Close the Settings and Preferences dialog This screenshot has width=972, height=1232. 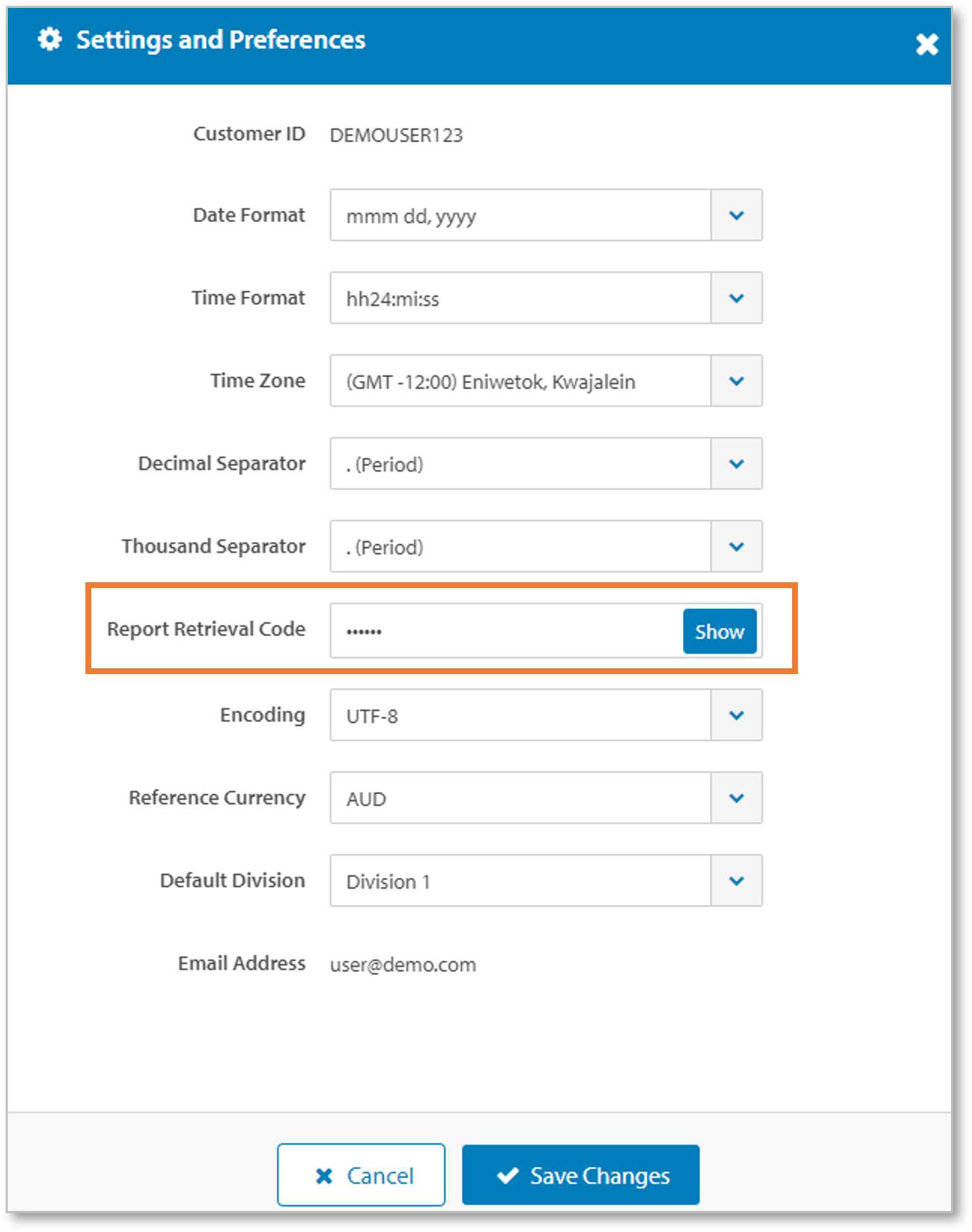pyautogui.click(x=927, y=44)
